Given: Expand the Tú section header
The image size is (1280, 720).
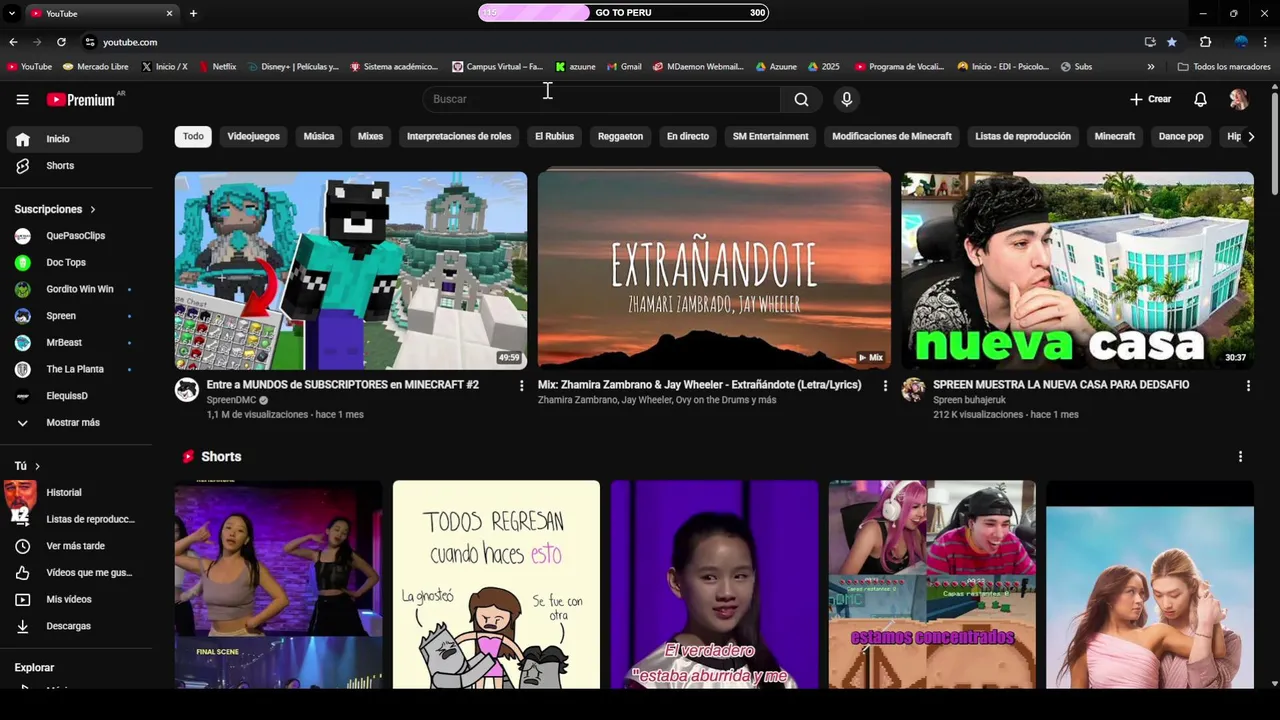Looking at the screenshot, I should 27,466.
